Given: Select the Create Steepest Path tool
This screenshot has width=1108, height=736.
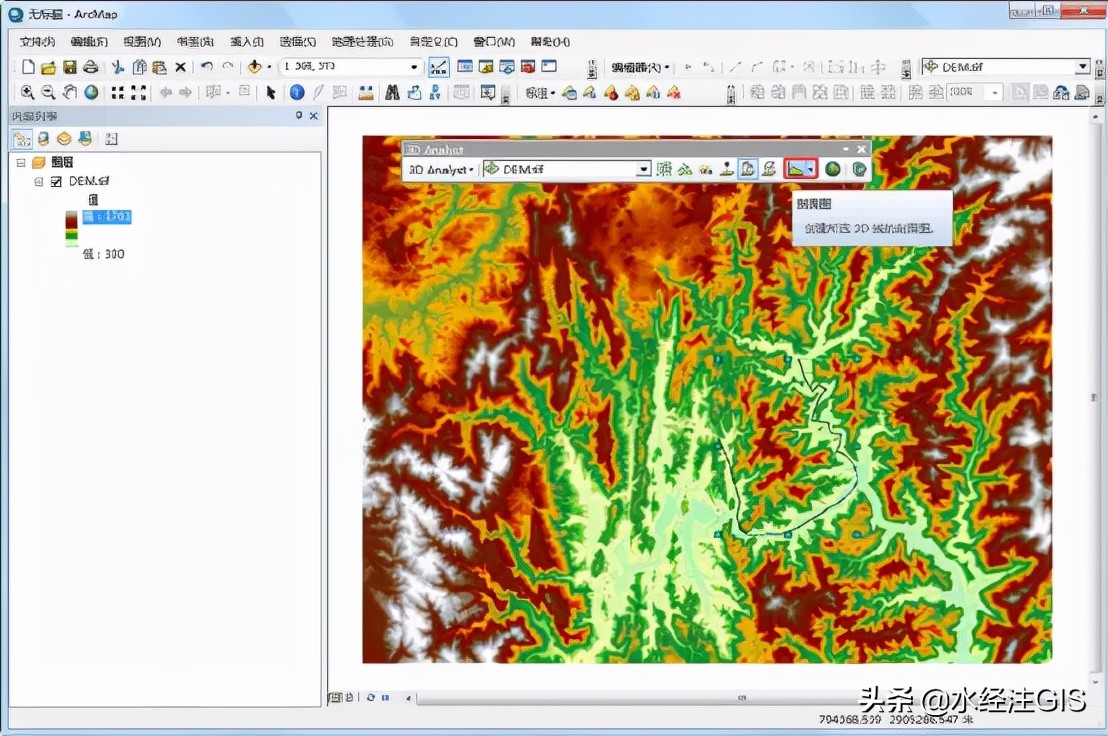Looking at the screenshot, I should tap(685, 170).
